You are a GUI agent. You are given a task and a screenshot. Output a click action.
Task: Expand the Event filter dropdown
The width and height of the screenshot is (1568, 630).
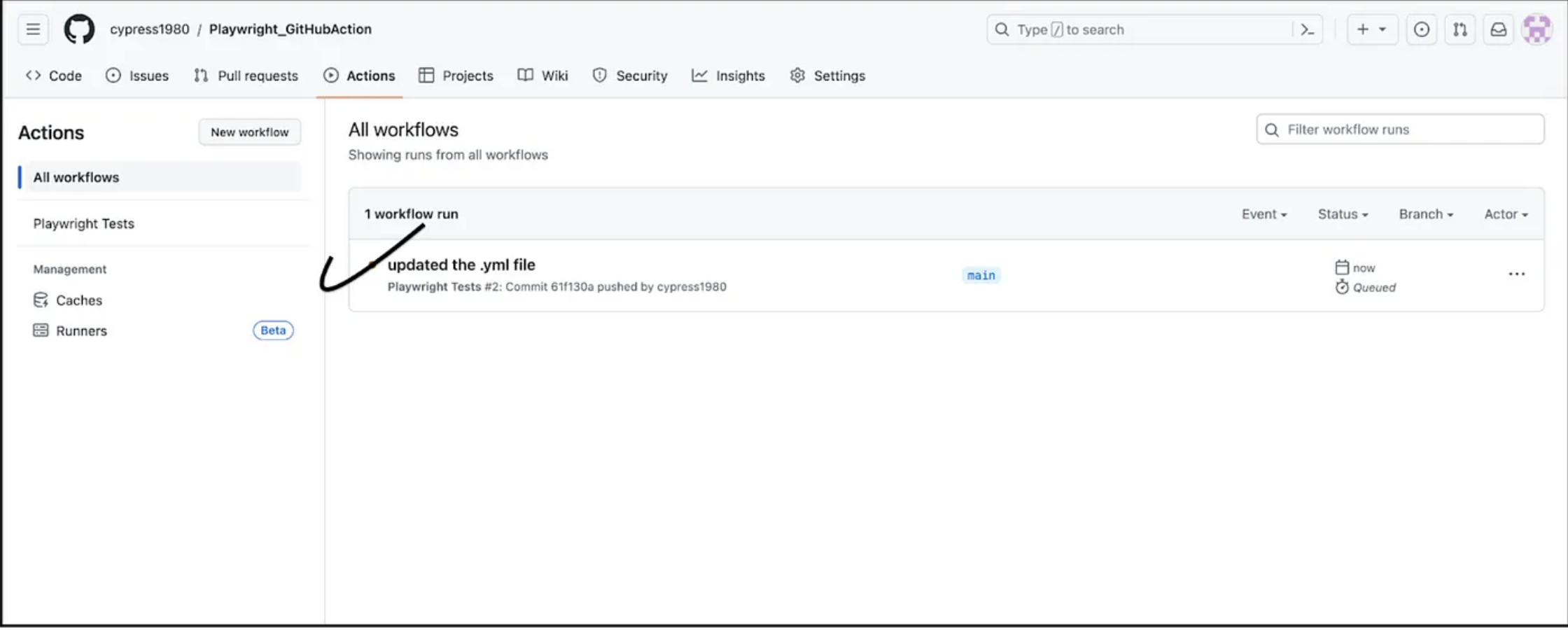(1264, 214)
